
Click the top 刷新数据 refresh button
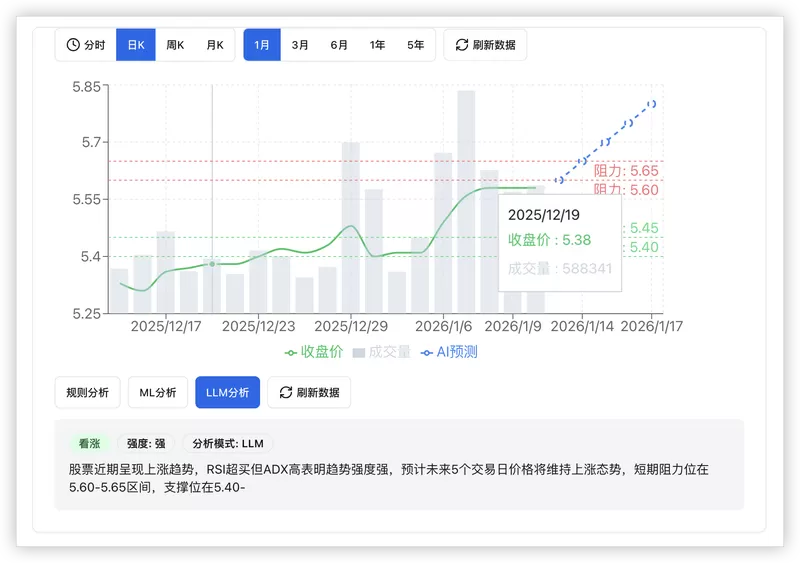tap(485, 45)
